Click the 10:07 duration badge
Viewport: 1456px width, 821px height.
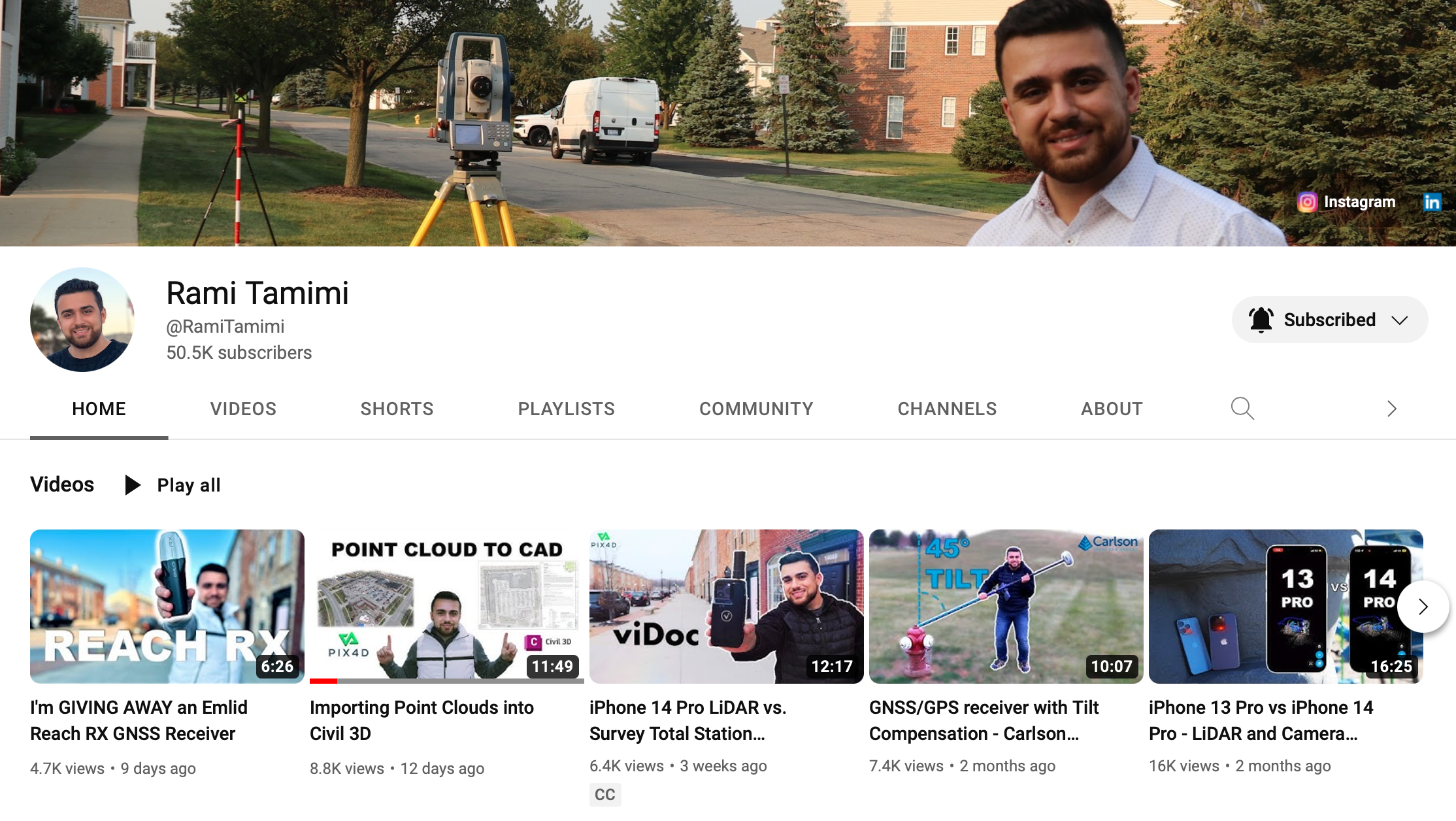pyautogui.click(x=1112, y=667)
